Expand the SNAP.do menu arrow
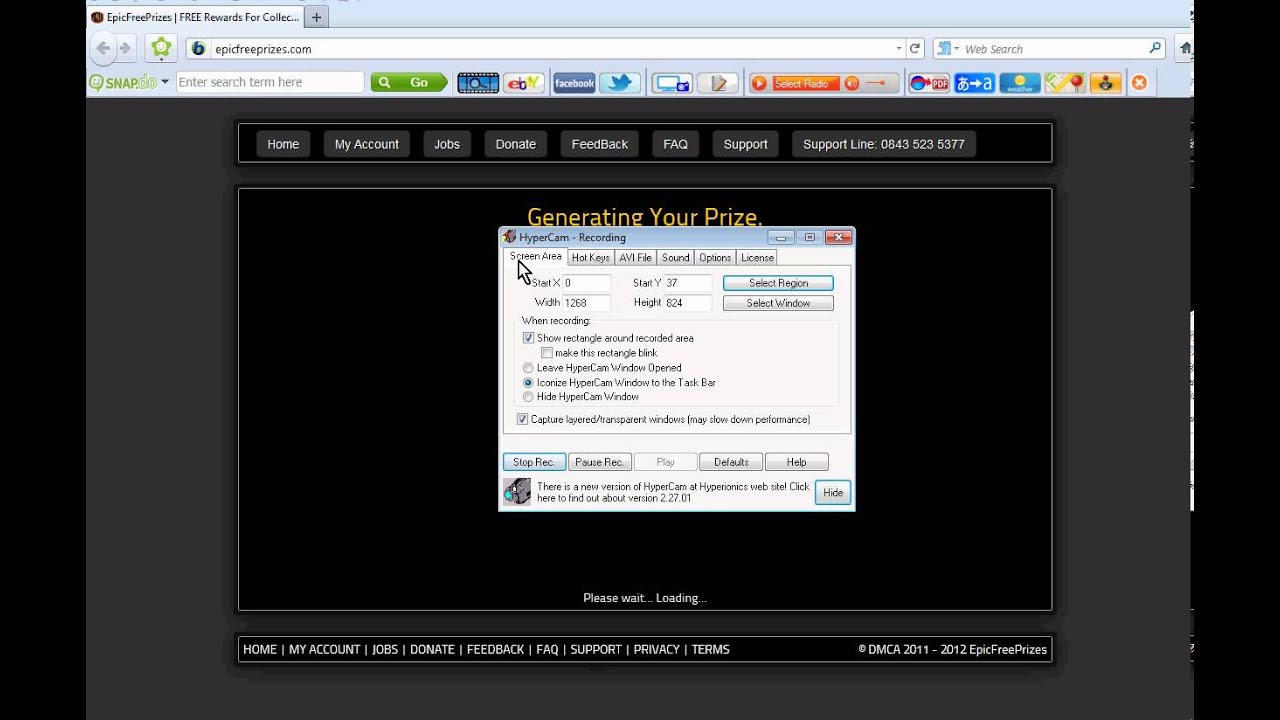Image resolution: width=1280 pixels, height=720 pixels. coord(165,82)
